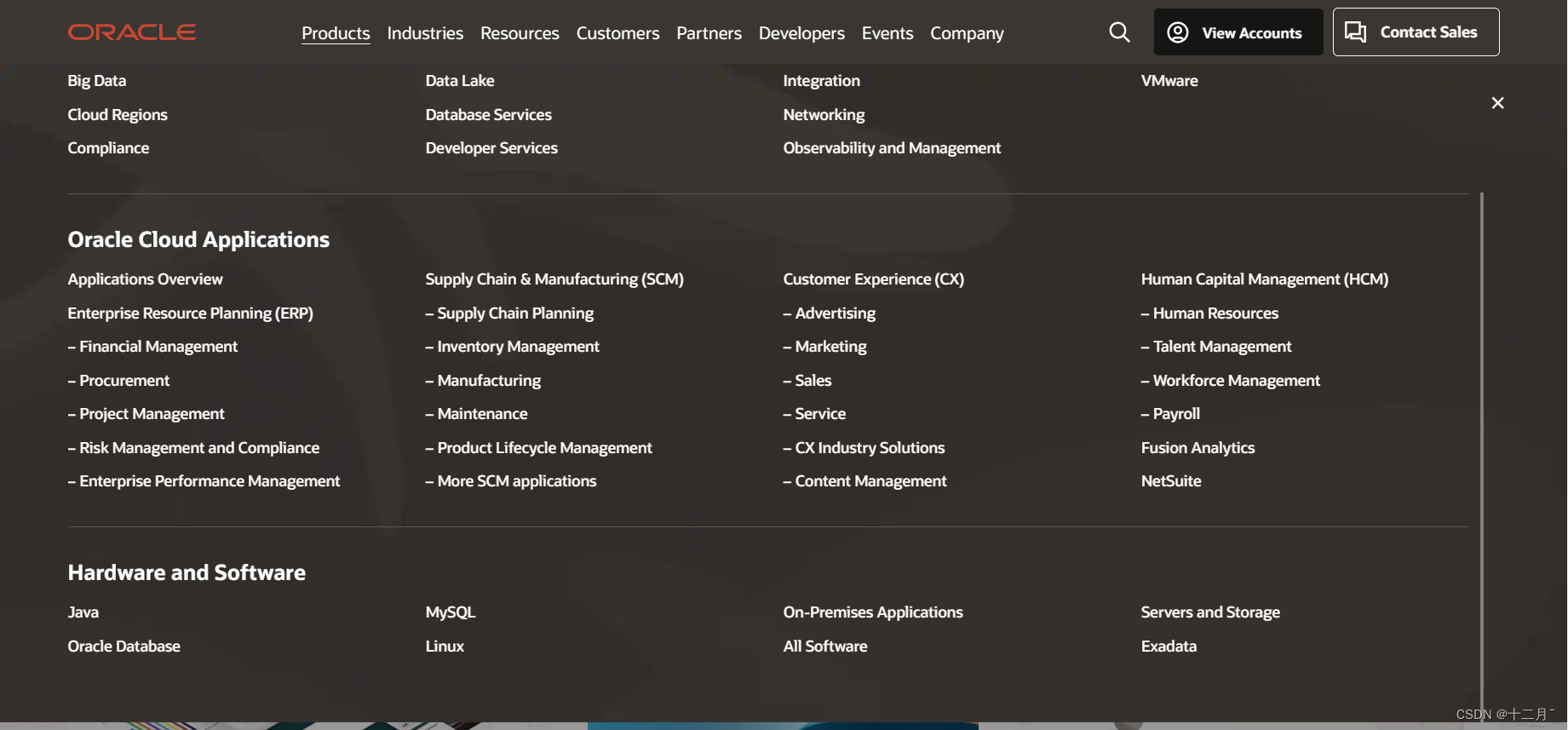Open Enterprise Performance Management link

click(204, 481)
